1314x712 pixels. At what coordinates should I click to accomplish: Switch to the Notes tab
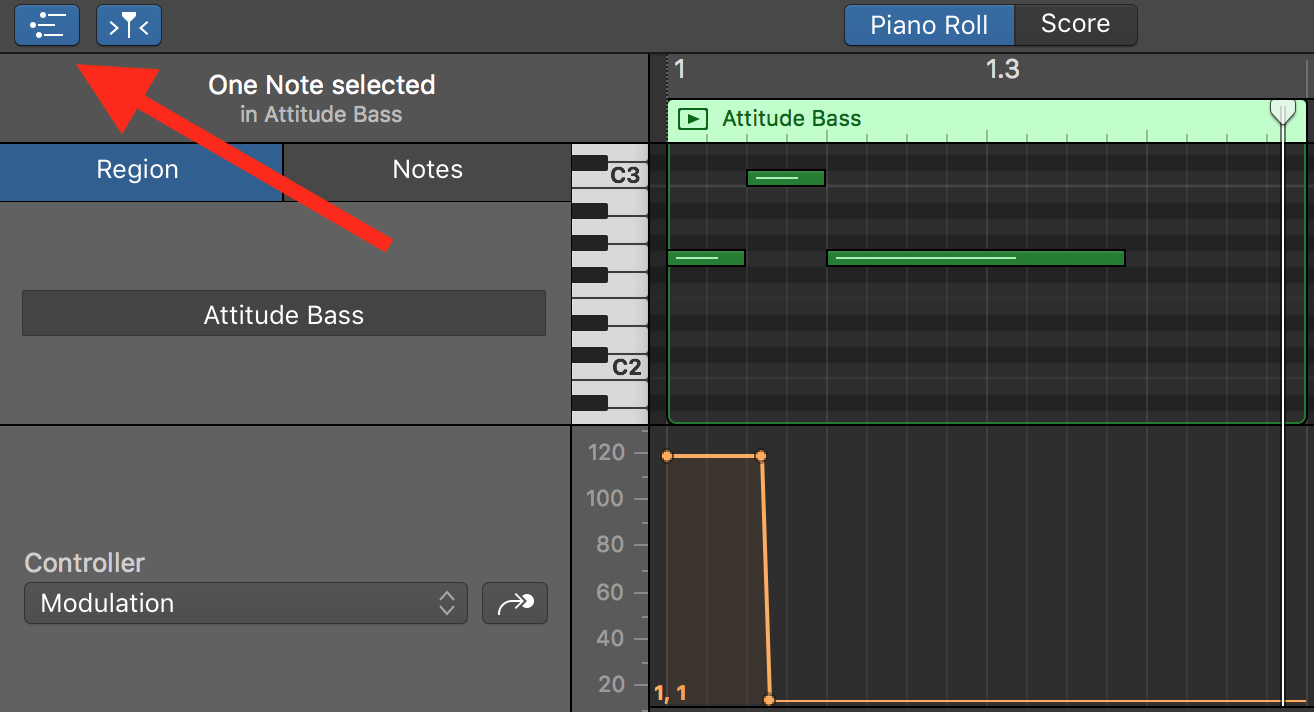click(x=427, y=169)
